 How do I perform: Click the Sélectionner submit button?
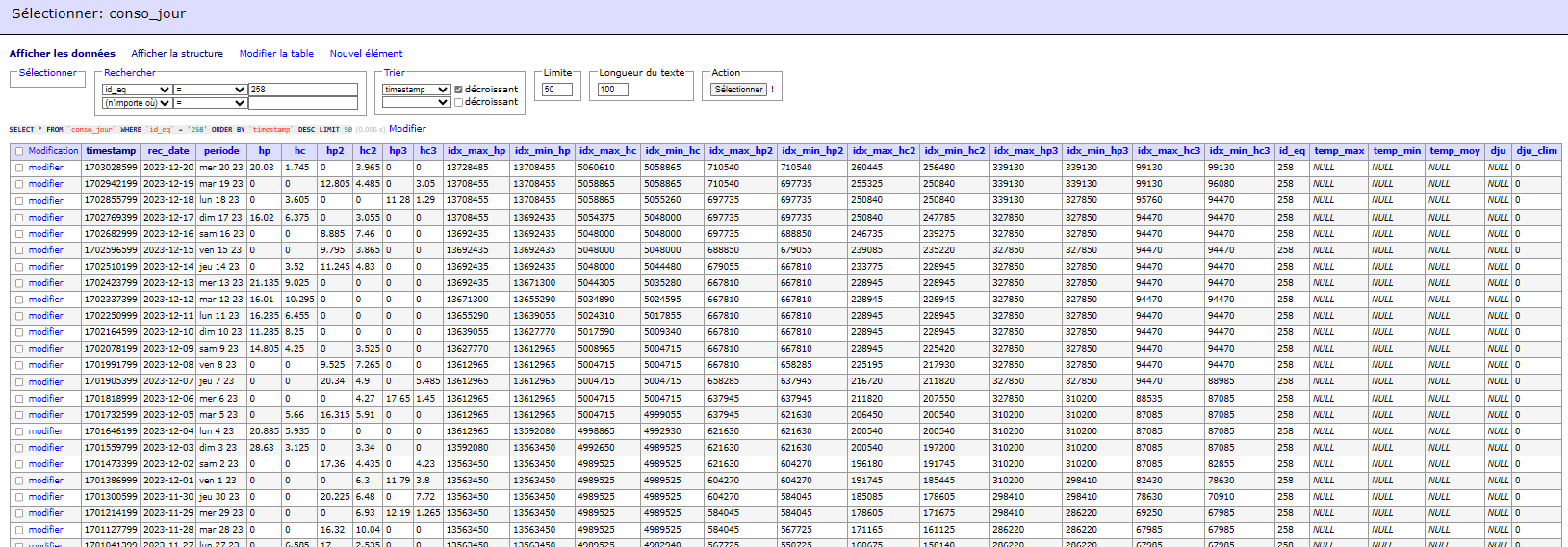click(x=739, y=90)
